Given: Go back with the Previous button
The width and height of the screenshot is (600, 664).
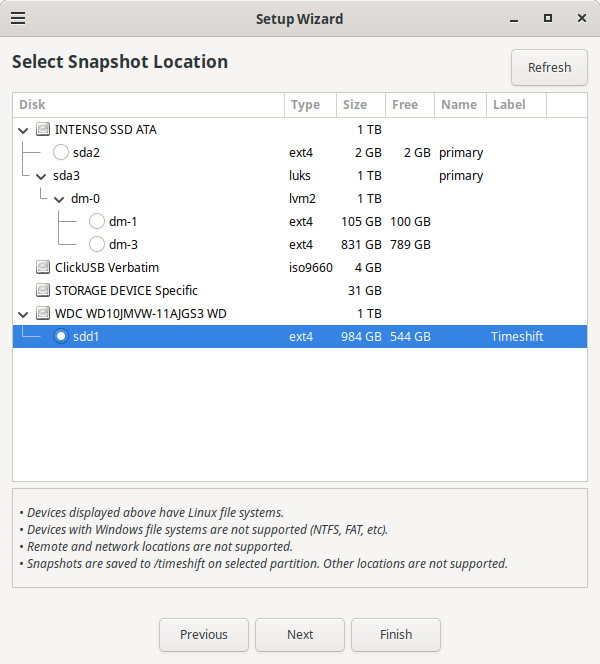Looking at the screenshot, I should [x=204, y=634].
